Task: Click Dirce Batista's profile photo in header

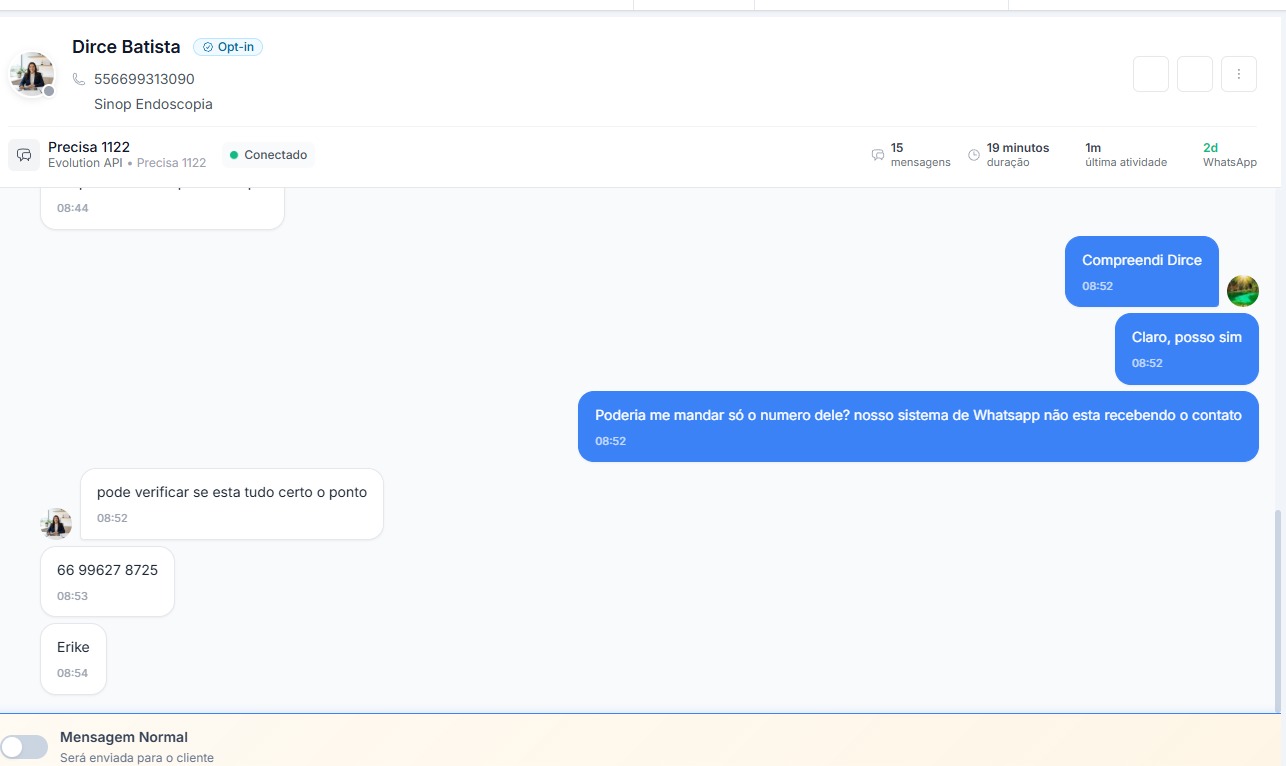Action: click(31, 74)
